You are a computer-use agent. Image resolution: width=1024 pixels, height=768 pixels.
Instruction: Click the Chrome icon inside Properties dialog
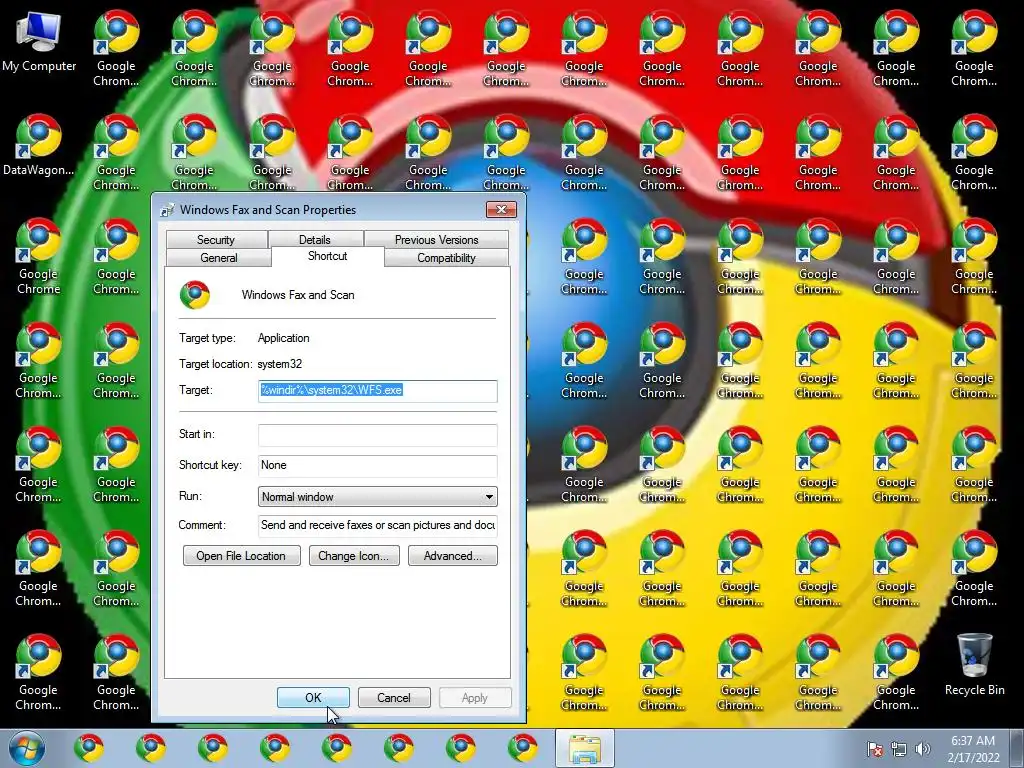(195, 295)
